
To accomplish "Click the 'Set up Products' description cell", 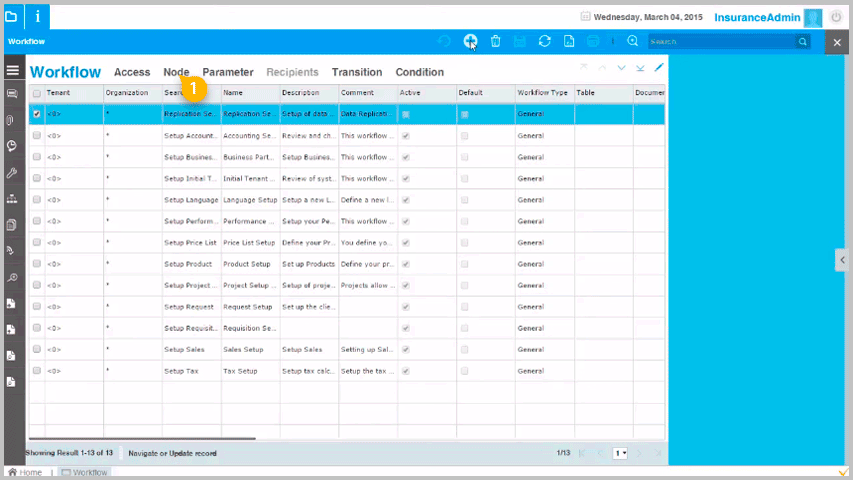I will click(x=308, y=264).
